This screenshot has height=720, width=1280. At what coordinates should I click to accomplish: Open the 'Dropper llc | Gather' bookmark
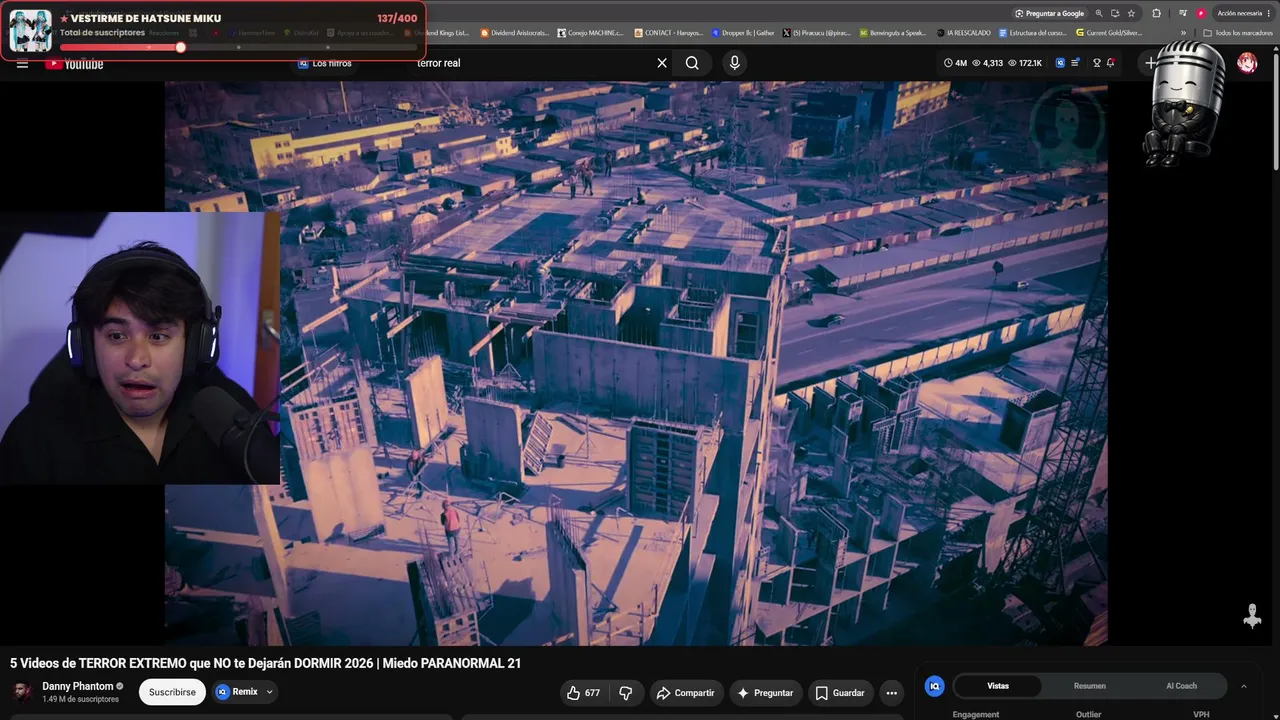click(743, 33)
